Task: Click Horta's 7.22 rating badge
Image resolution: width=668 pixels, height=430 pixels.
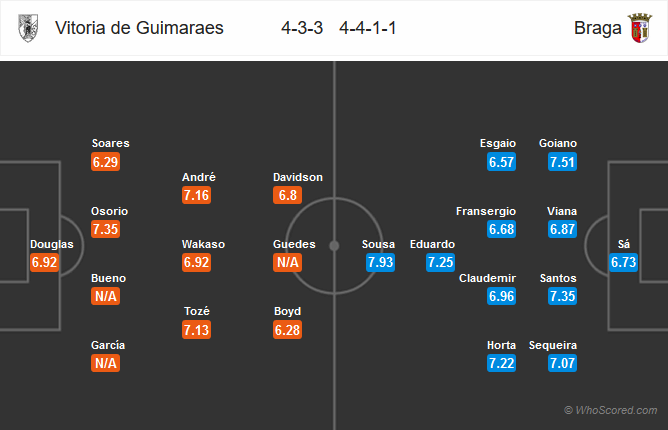Action: (x=501, y=363)
